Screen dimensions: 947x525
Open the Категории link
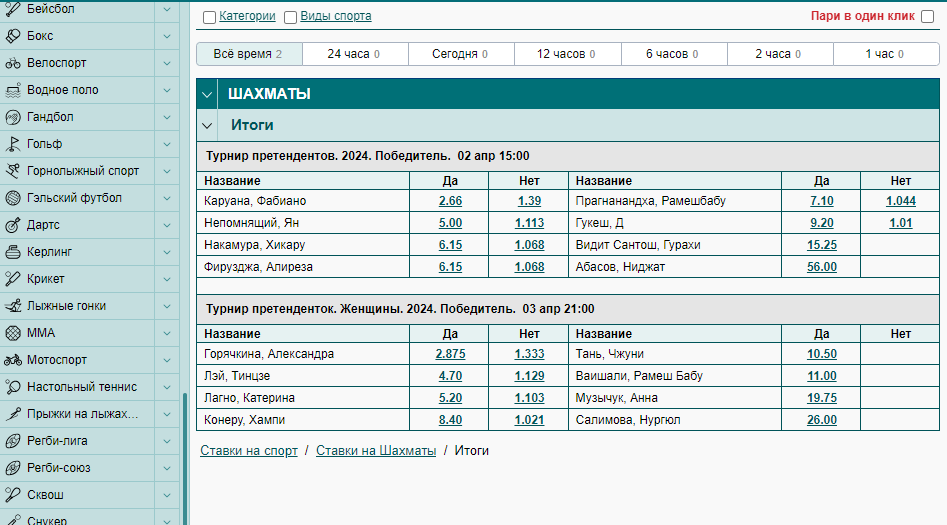click(247, 16)
